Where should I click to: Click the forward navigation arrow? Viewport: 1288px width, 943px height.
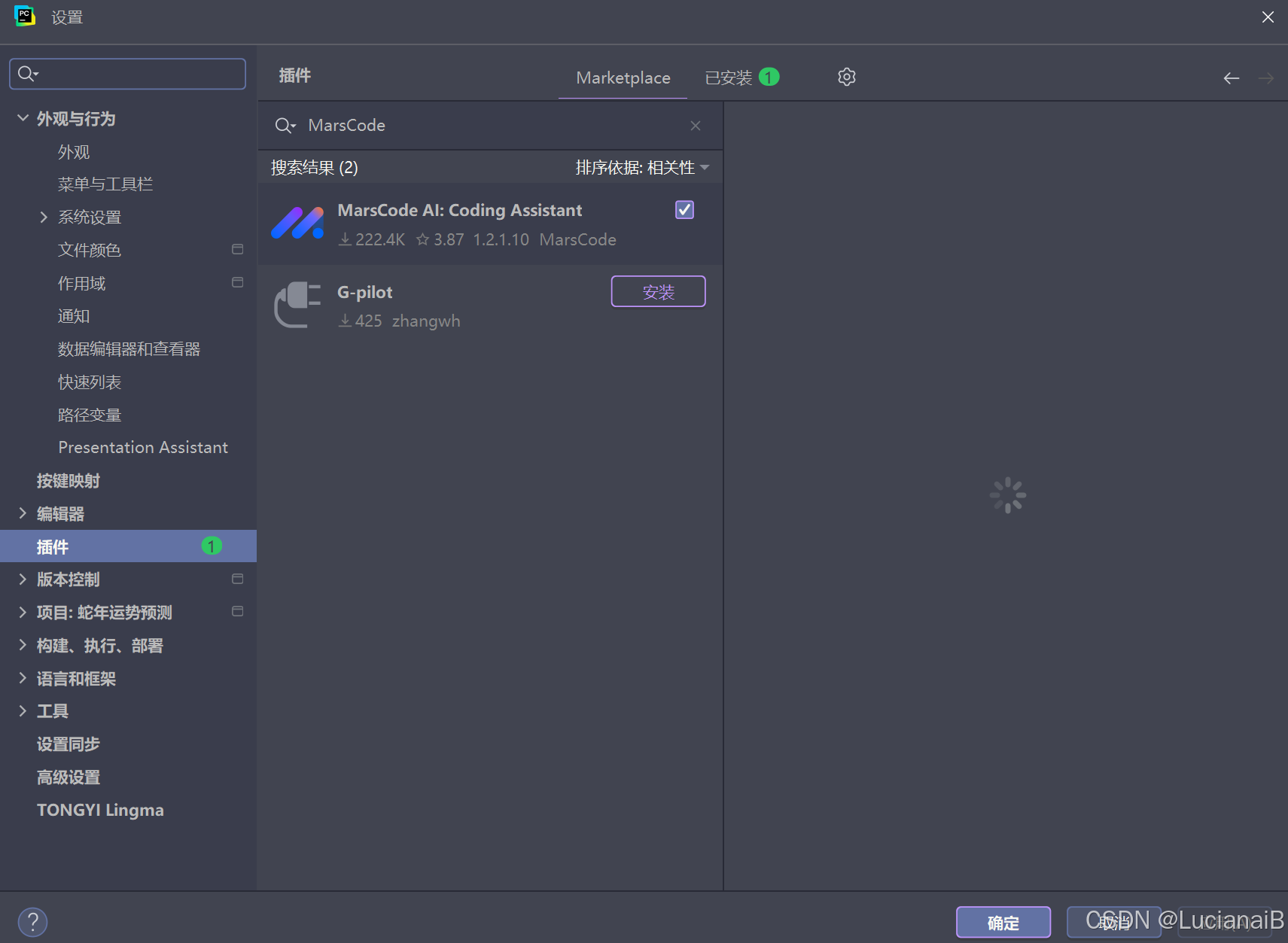(1266, 78)
